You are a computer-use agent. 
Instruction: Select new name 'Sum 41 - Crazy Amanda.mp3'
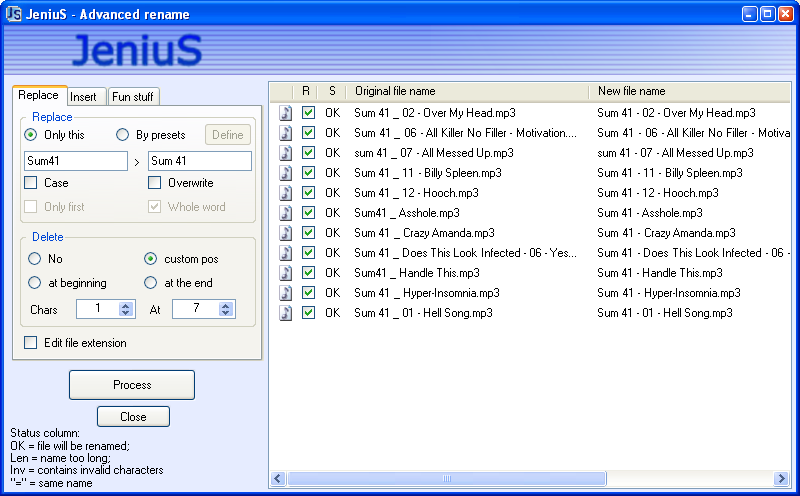tap(666, 233)
